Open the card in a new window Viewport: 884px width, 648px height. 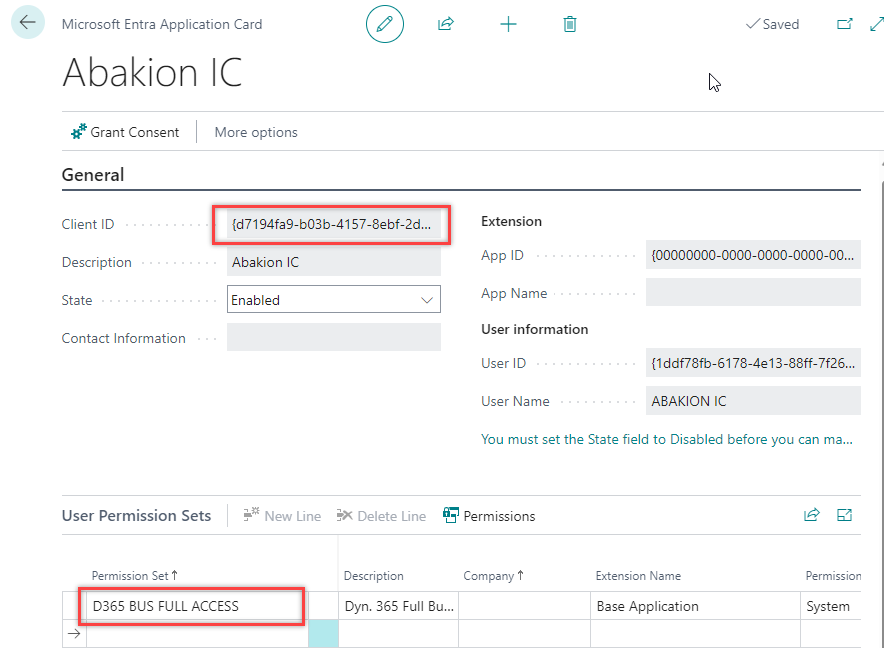click(x=844, y=24)
